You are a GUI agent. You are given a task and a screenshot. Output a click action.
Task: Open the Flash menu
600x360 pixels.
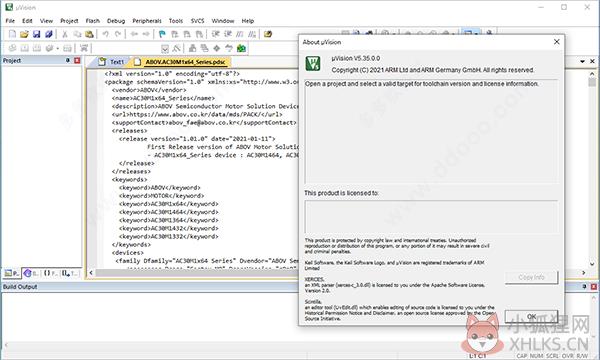93,21
